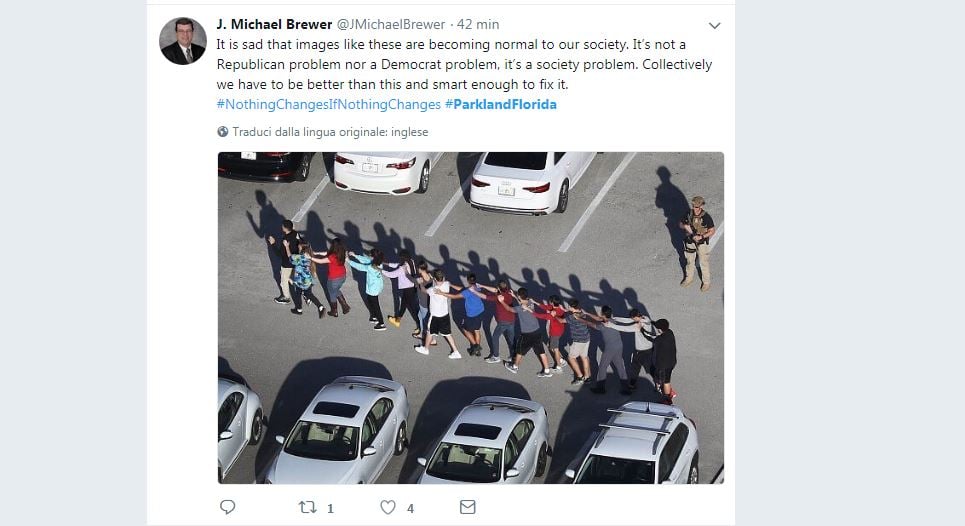Viewport: 965px width, 526px height.
Task: Click the J. Michael Brewer display name
Action: (x=274, y=25)
